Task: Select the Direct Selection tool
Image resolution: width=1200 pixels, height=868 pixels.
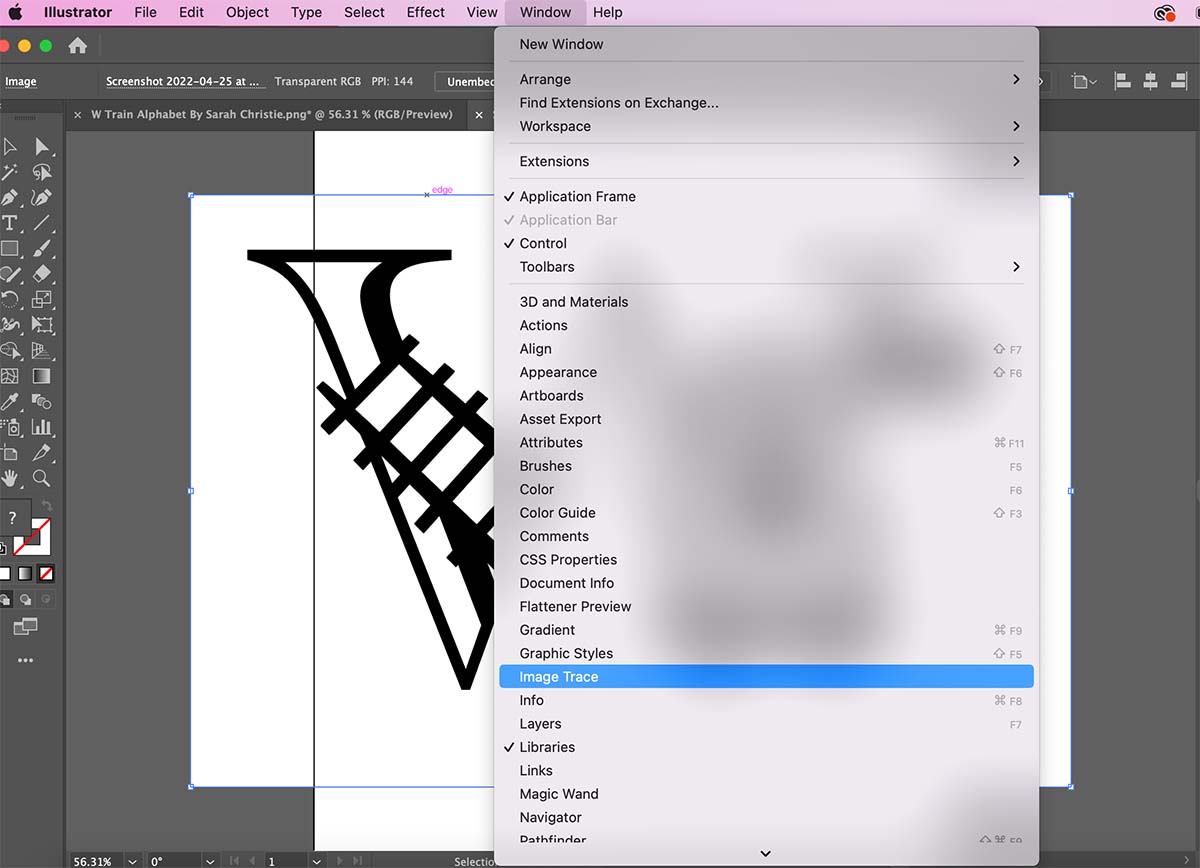Action: 41,147
